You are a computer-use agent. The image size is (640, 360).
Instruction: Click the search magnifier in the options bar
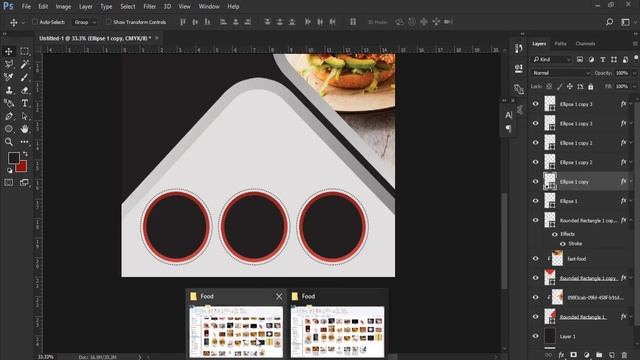(x=609, y=22)
